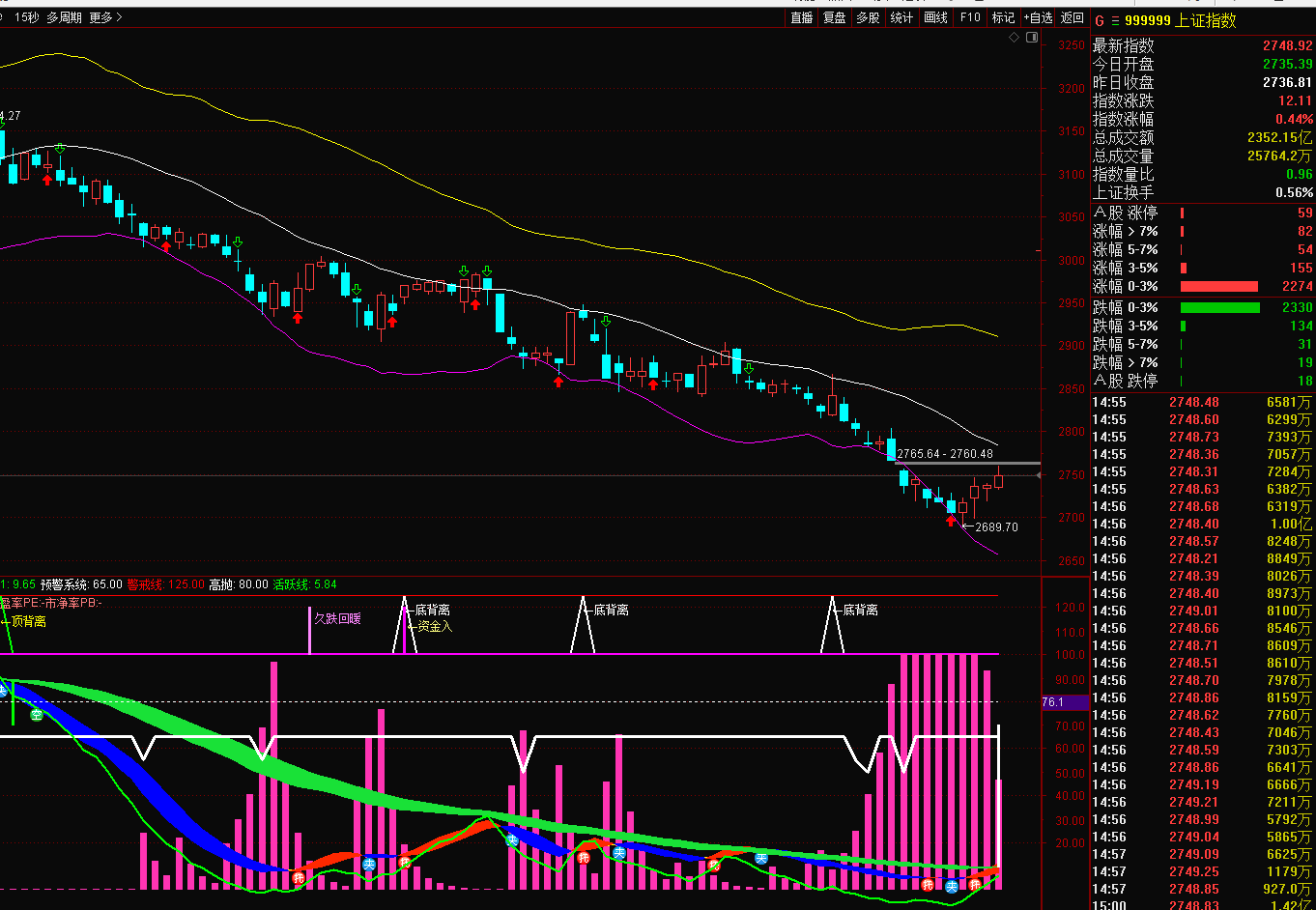Open the 直播 live broadcast tool
This screenshot has height=910, width=1316.
pos(801,17)
